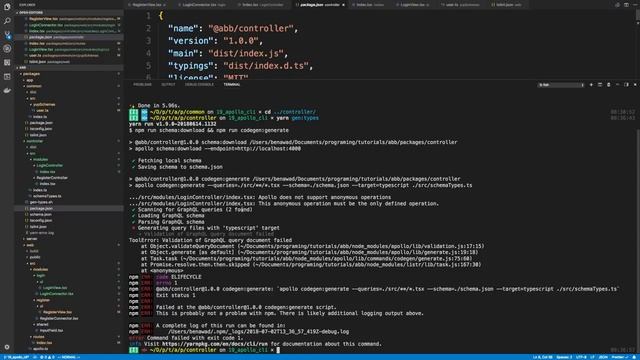Collapse the common folder

tap(34, 86)
